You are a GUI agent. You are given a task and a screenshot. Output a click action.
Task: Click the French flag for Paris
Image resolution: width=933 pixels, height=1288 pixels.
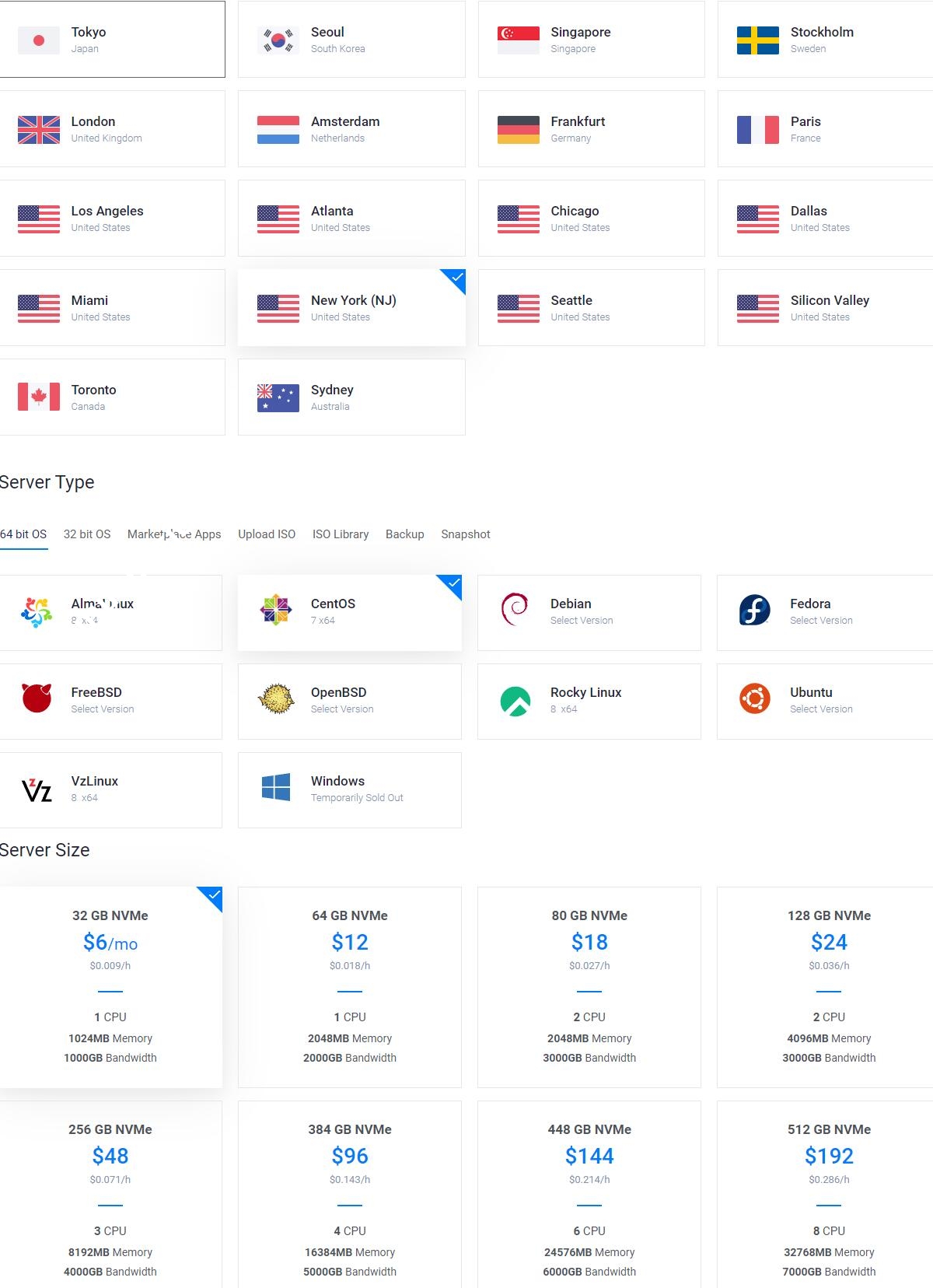coord(758,130)
